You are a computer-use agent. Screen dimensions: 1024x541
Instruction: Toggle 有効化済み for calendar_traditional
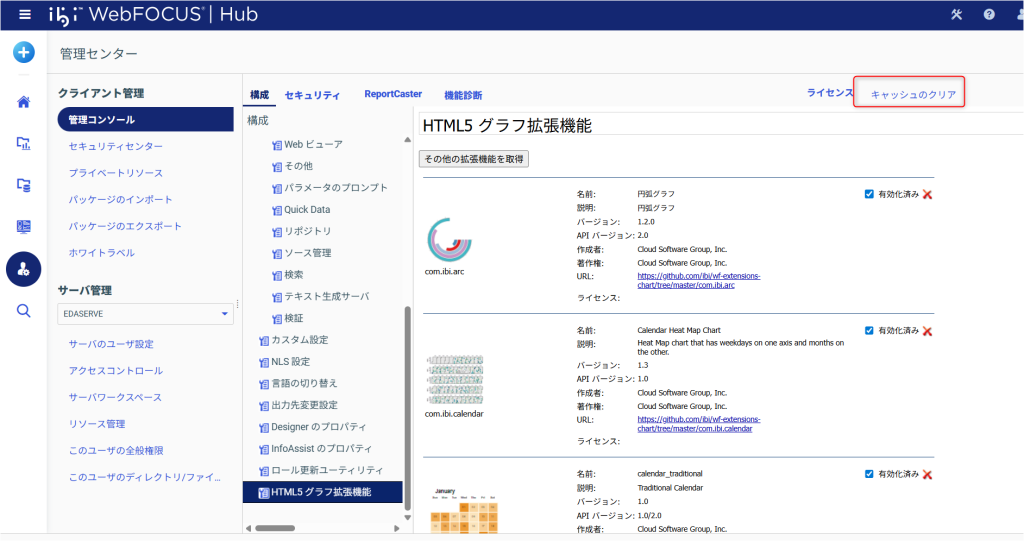click(x=869, y=474)
